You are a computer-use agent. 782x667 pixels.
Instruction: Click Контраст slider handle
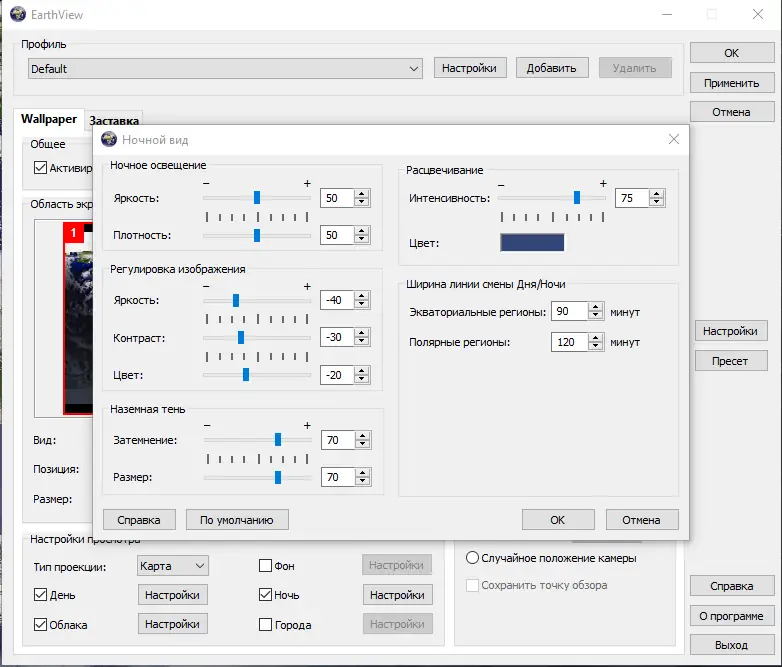241,337
